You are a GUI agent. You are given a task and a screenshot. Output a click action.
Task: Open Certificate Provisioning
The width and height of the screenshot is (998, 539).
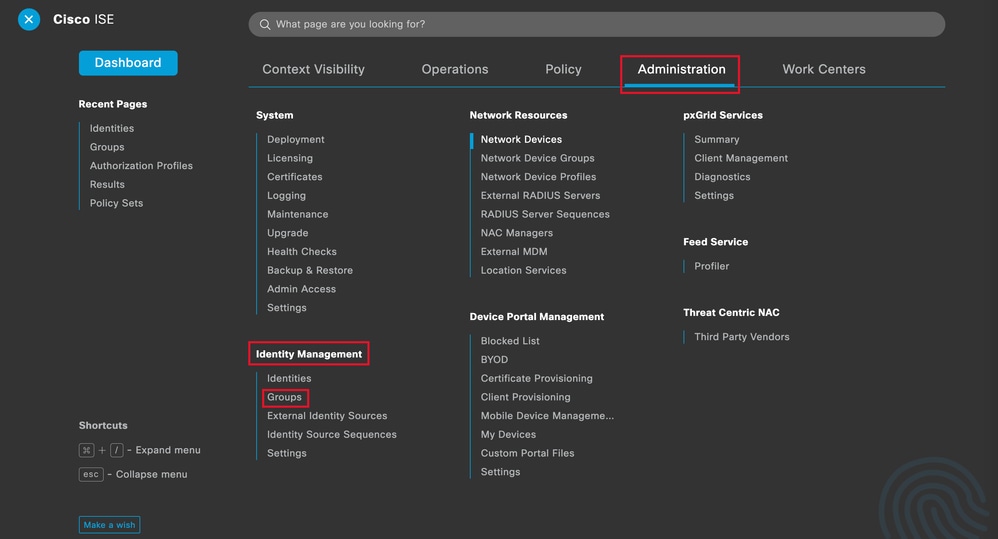click(x=537, y=378)
